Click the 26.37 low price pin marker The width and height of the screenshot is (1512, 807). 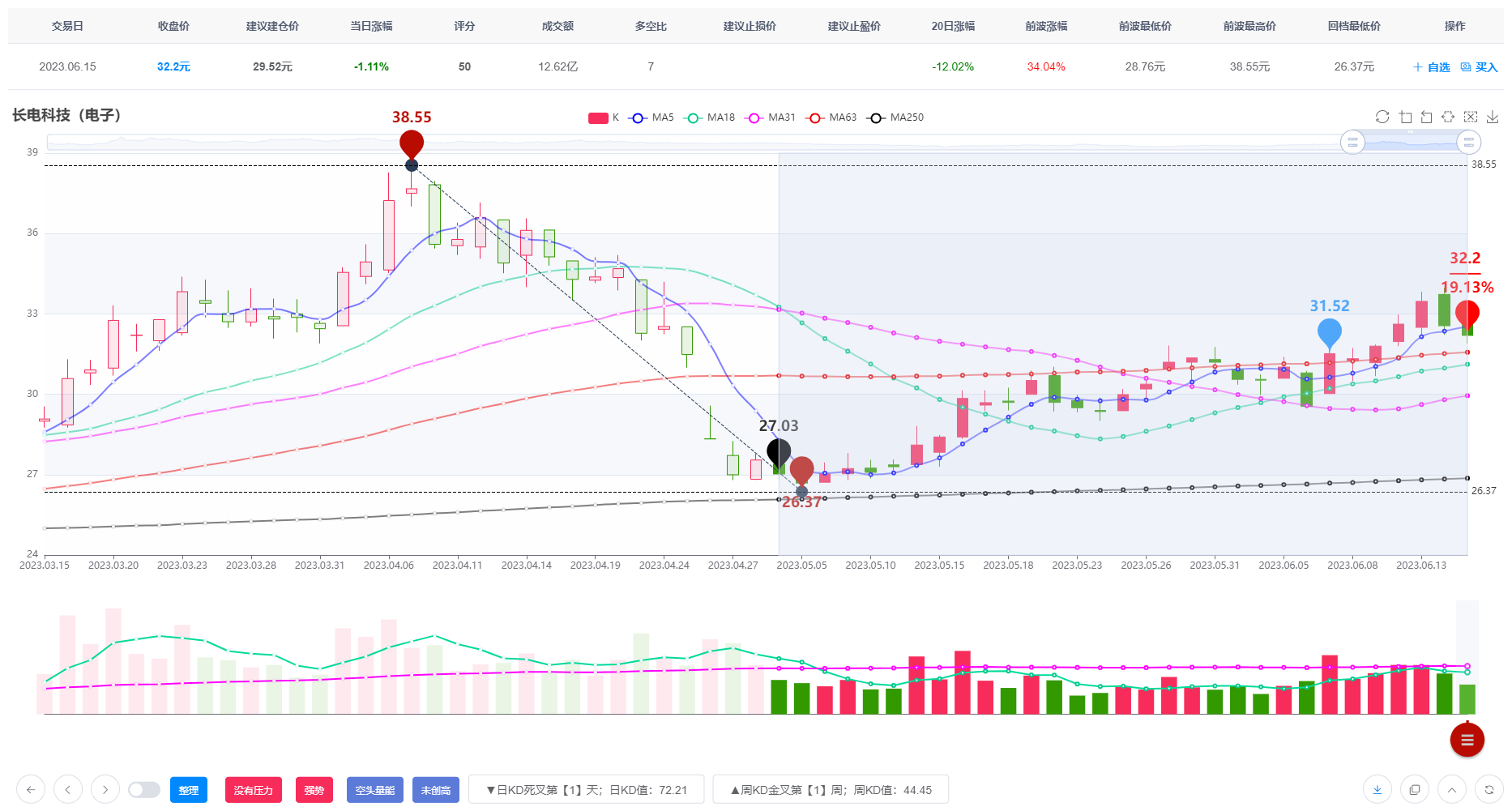(x=801, y=472)
